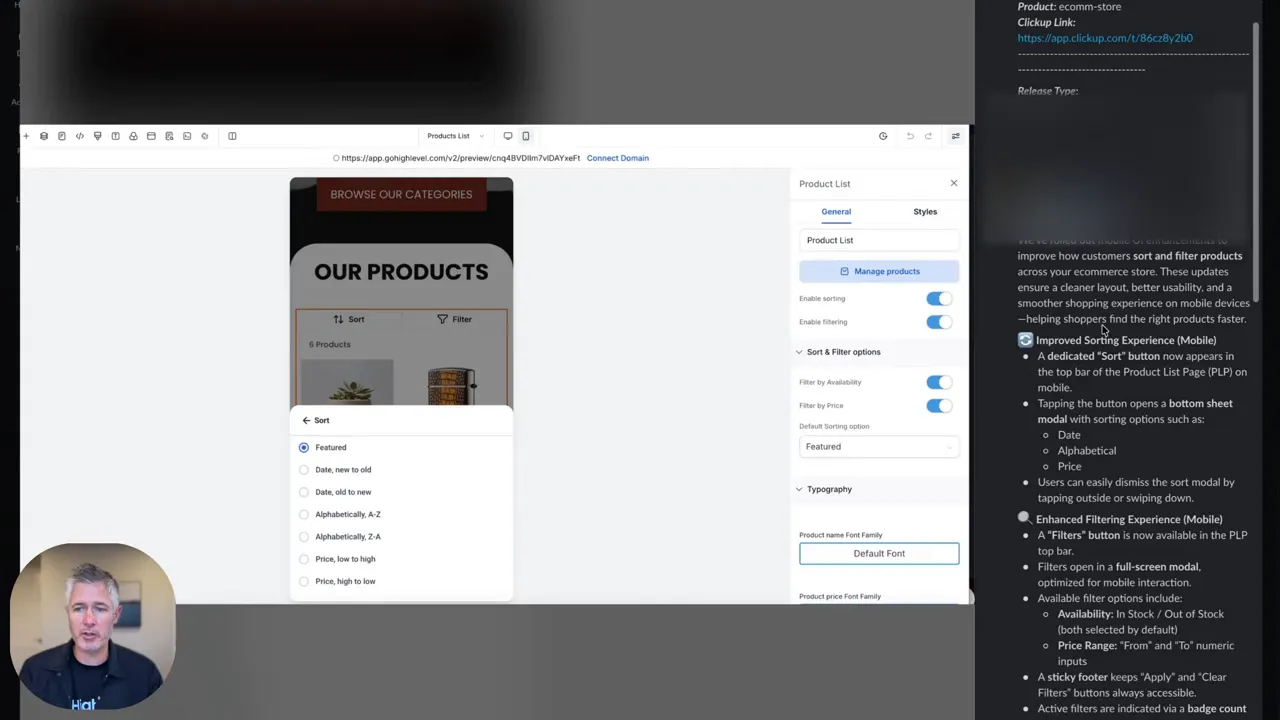
Task: Click the Product List name field
Action: tap(879, 240)
